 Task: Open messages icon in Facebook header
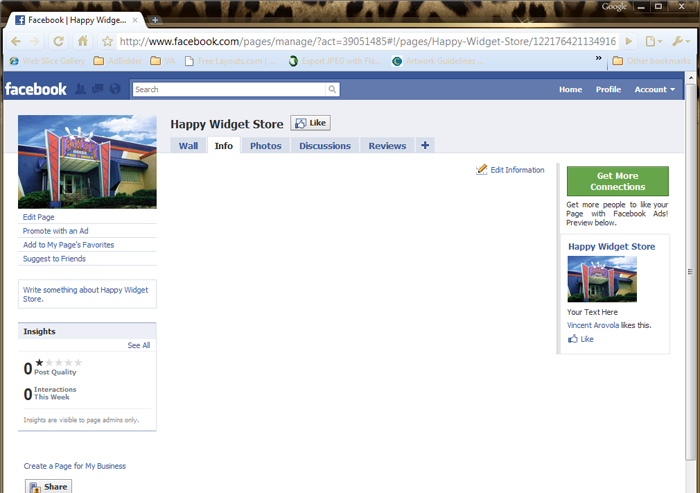[98, 89]
